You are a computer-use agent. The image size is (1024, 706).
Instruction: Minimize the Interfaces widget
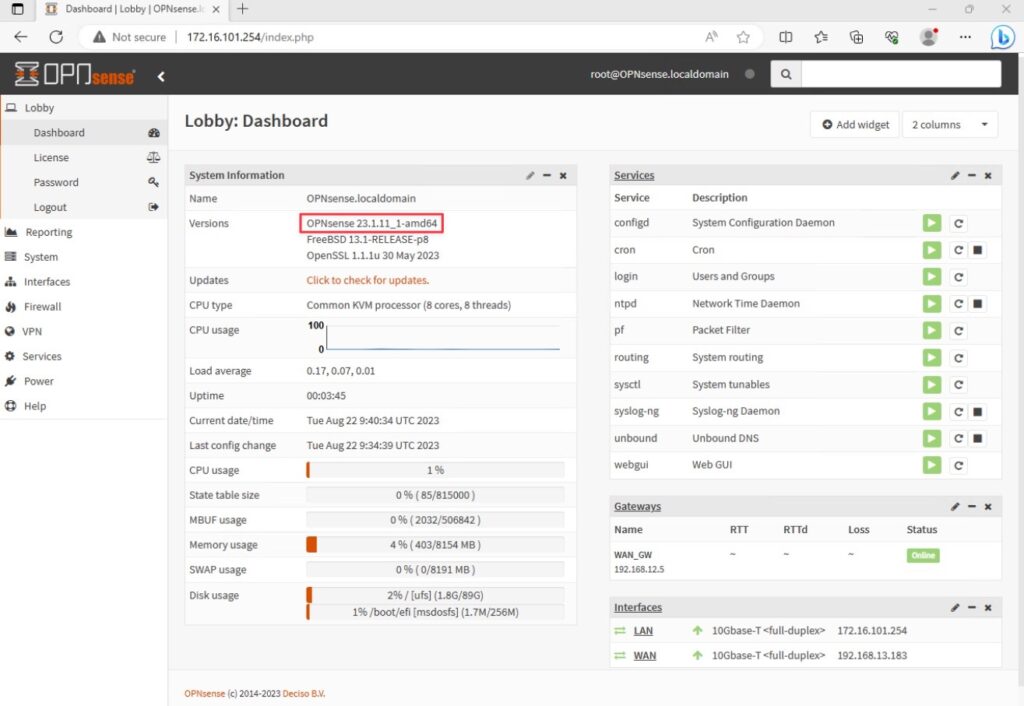click(x=972, y=607)
